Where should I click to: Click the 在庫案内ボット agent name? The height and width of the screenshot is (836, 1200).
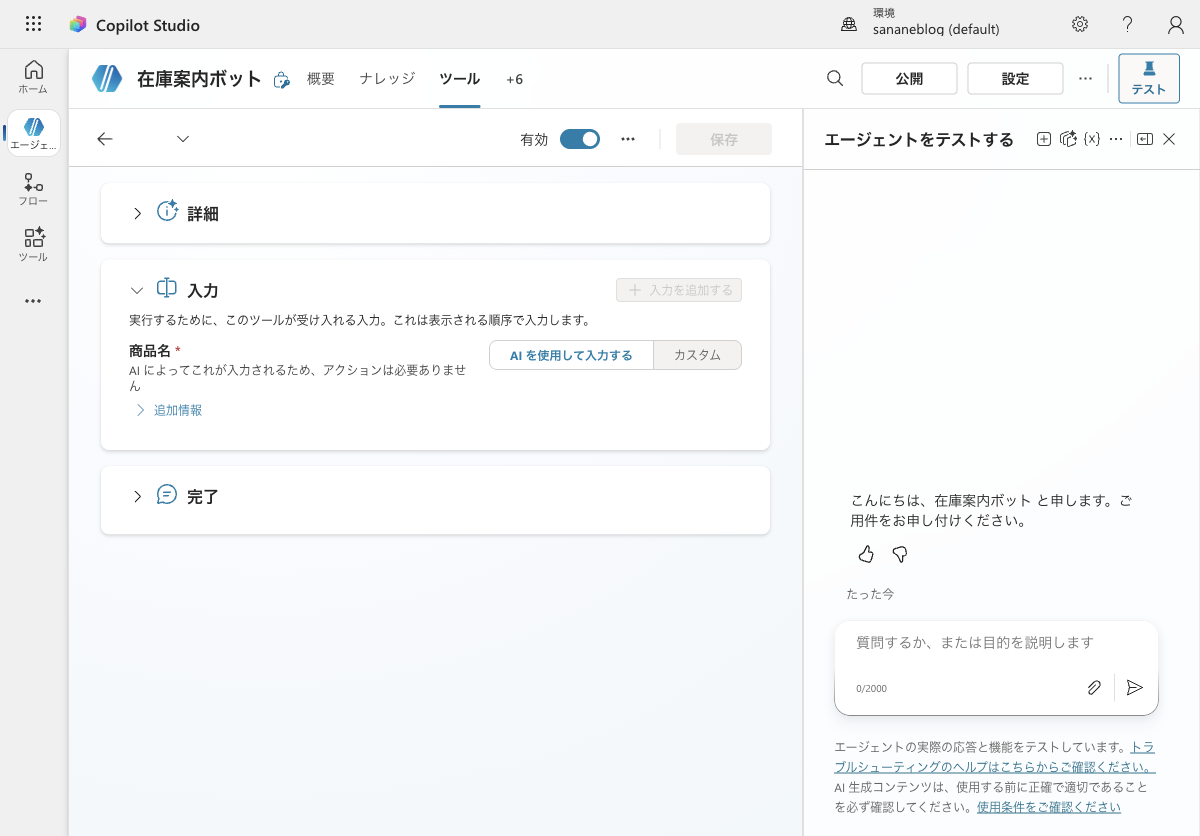[199, 79]
